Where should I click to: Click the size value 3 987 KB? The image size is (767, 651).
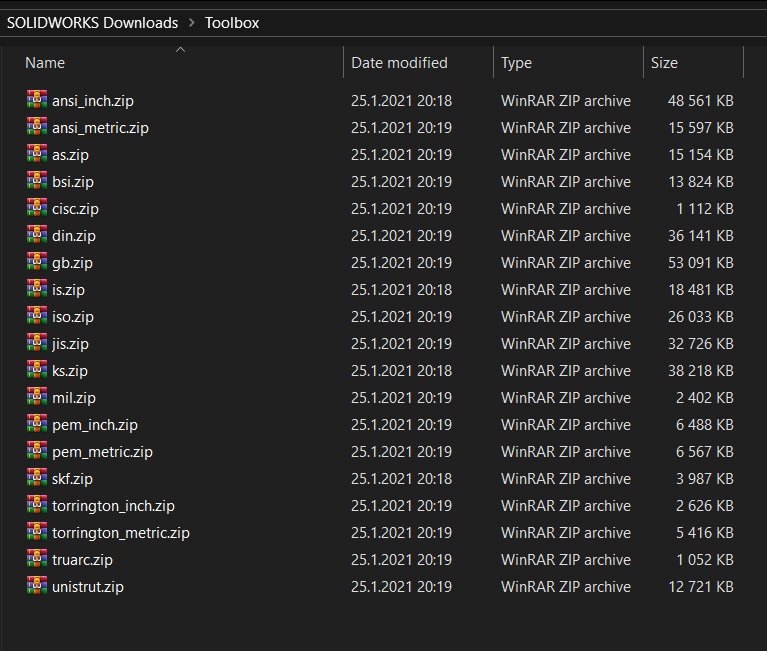(x=705, y=479)
